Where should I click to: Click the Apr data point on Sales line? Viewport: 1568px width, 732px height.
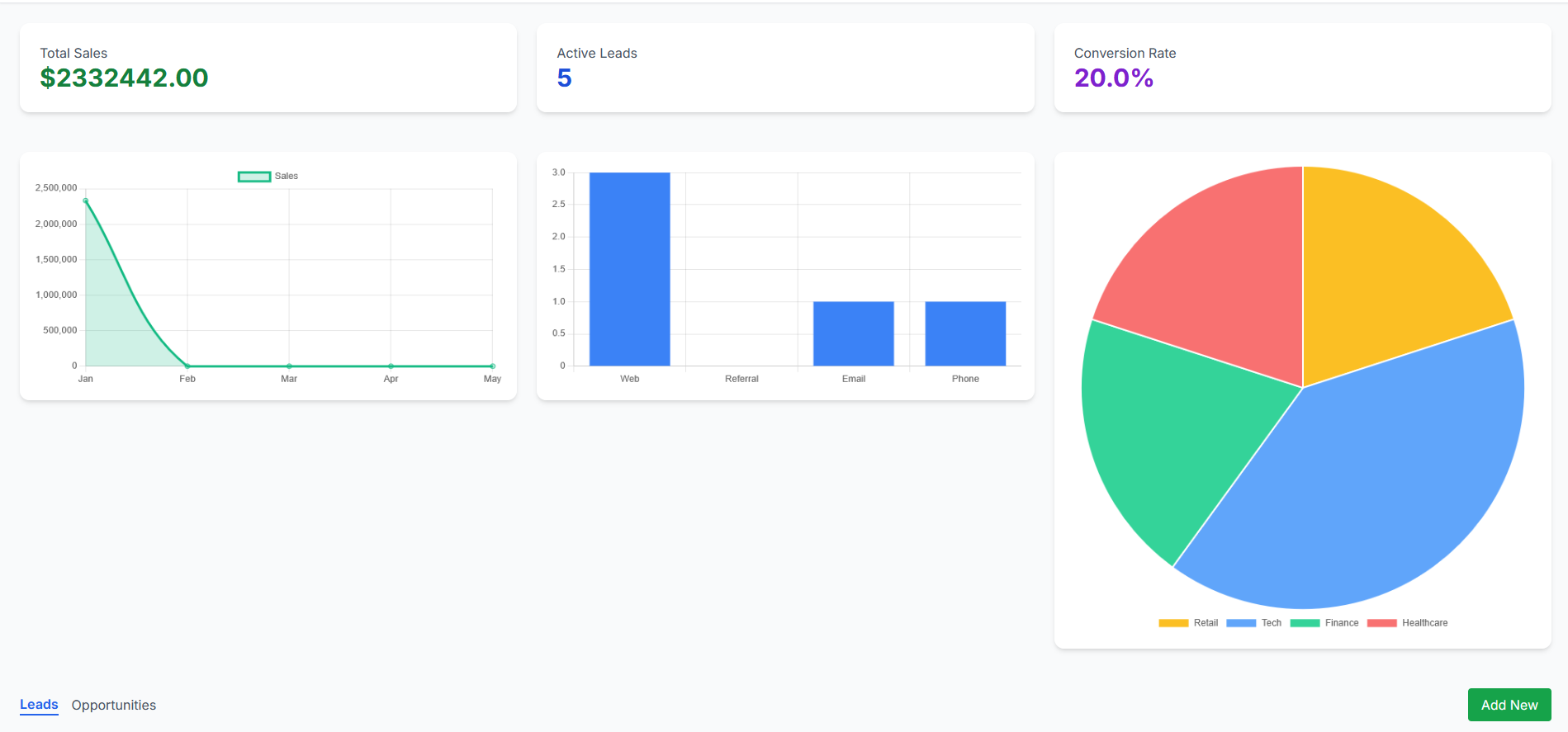tap(391, 366)
